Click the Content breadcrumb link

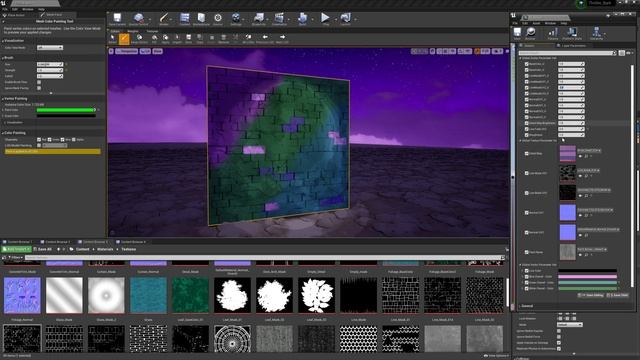82,249
